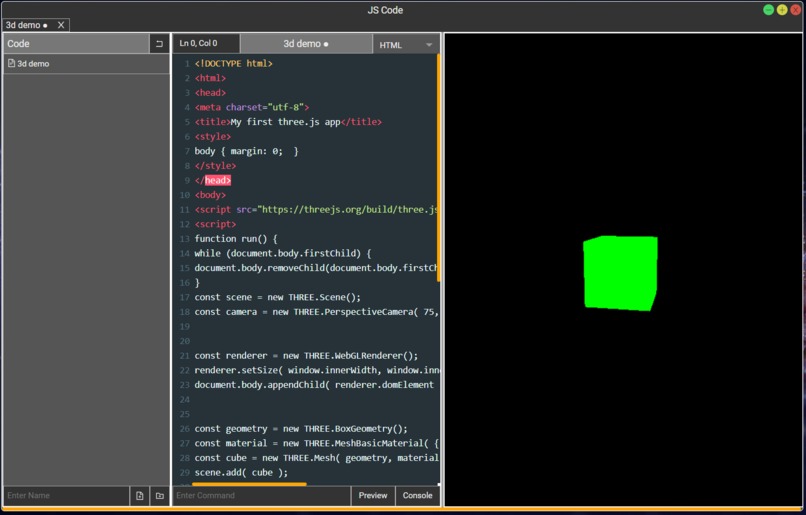Click the editor horizontal scrollbar
Viewport: 806px width, 515px height.
click(x=249, y=484)
